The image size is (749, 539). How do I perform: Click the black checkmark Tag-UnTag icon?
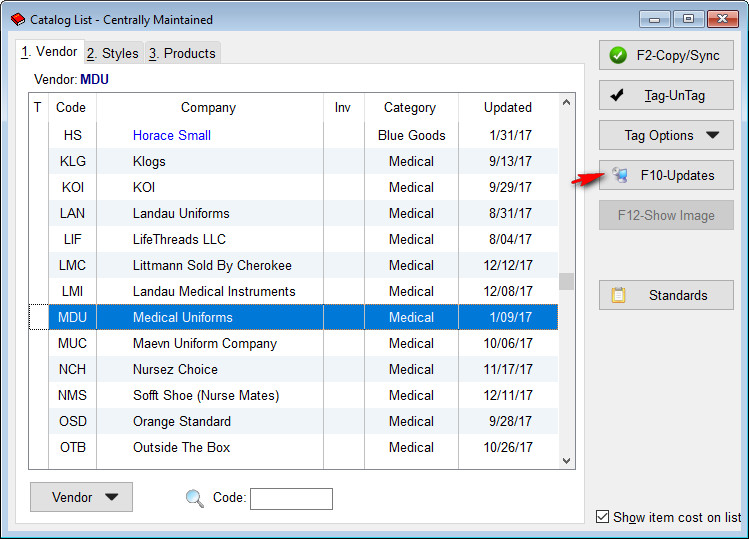pyautogui.click(x=617, y=95)
